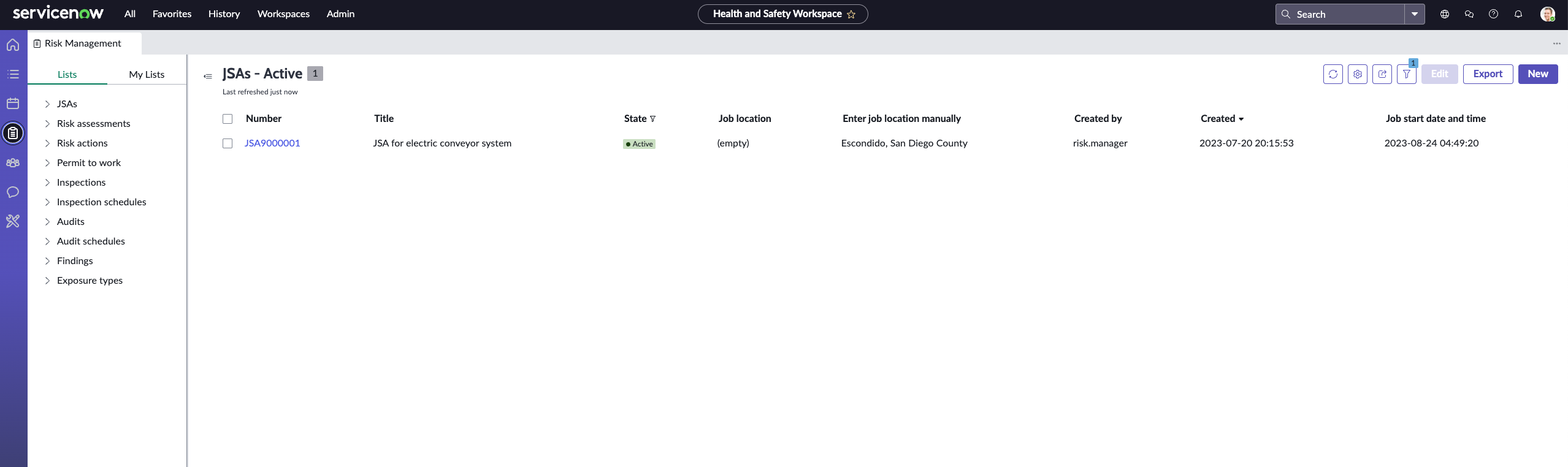This screenshot has width=1568, height=467.
Task: Open the user avatar menu
Action: tap(1548, 14)
